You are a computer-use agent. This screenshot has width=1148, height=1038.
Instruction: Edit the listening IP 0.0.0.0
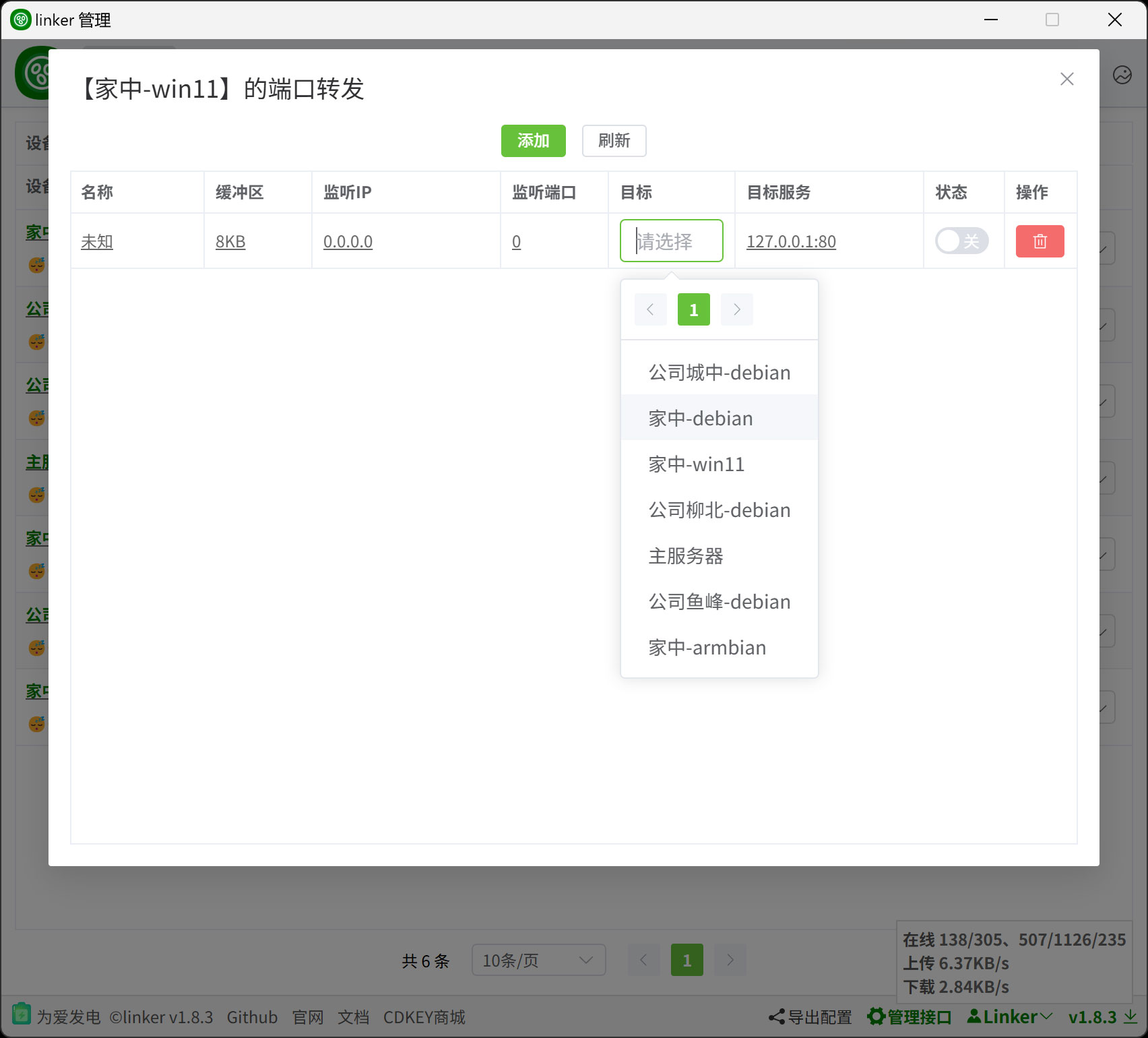(348, 241)
